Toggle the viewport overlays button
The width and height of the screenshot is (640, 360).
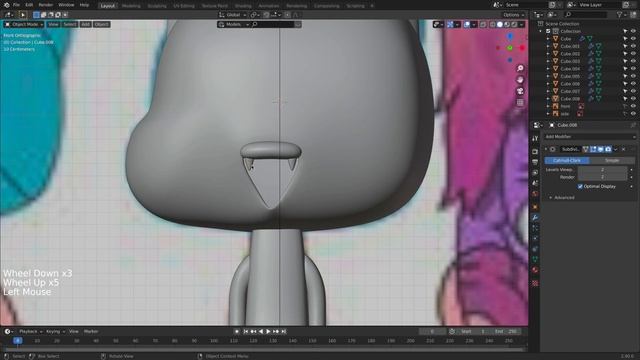click(x=467, y=24)
